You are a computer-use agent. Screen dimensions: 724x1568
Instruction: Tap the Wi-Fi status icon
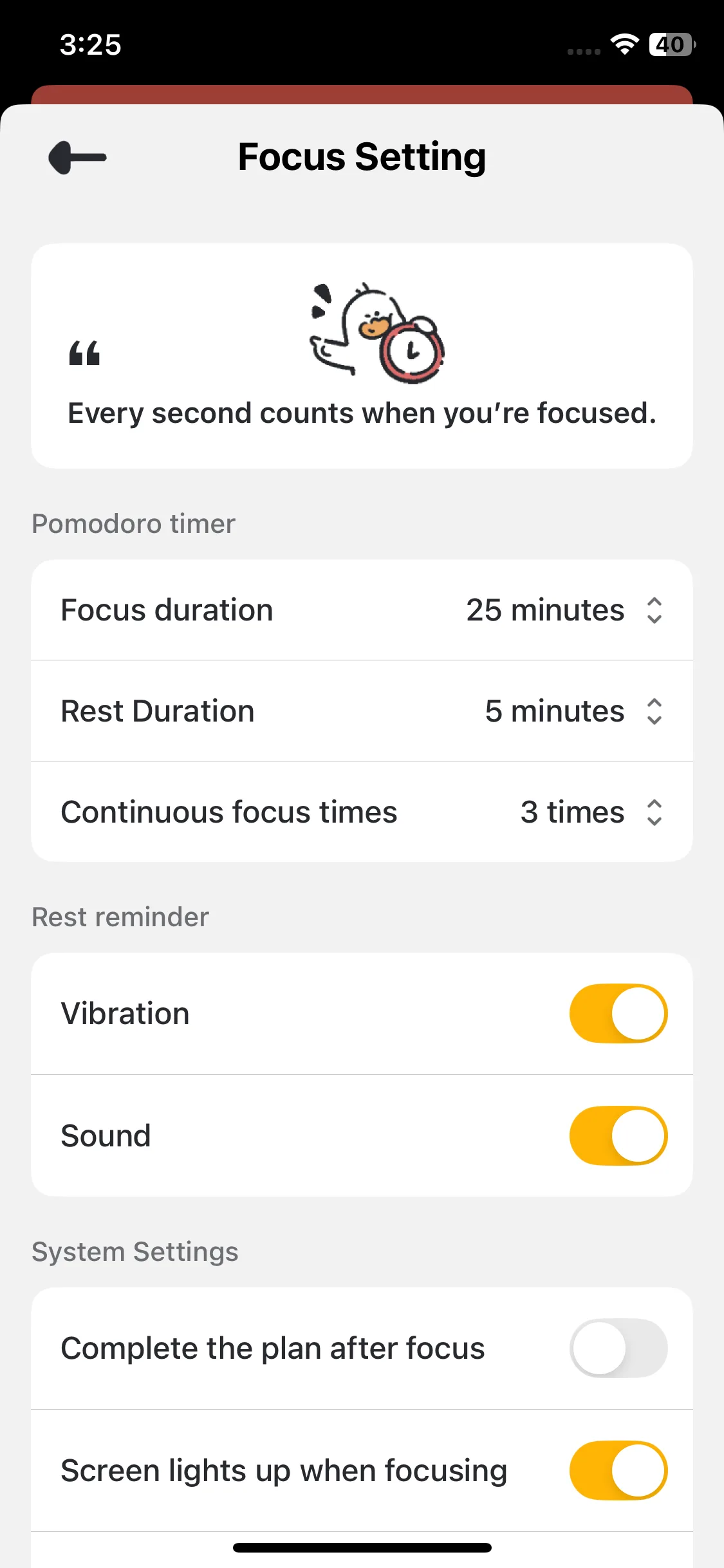click(x=624, y=44)
